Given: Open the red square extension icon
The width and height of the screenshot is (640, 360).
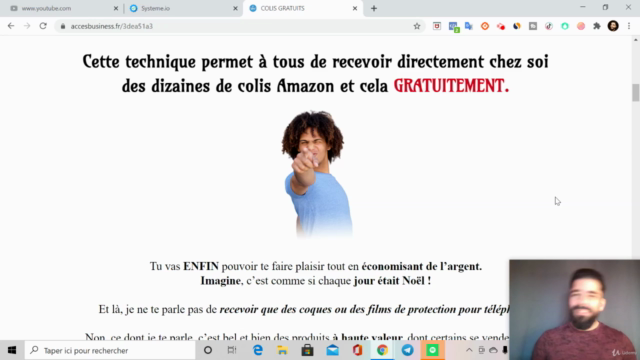Looking at the screenshot, I should point(437,26).
